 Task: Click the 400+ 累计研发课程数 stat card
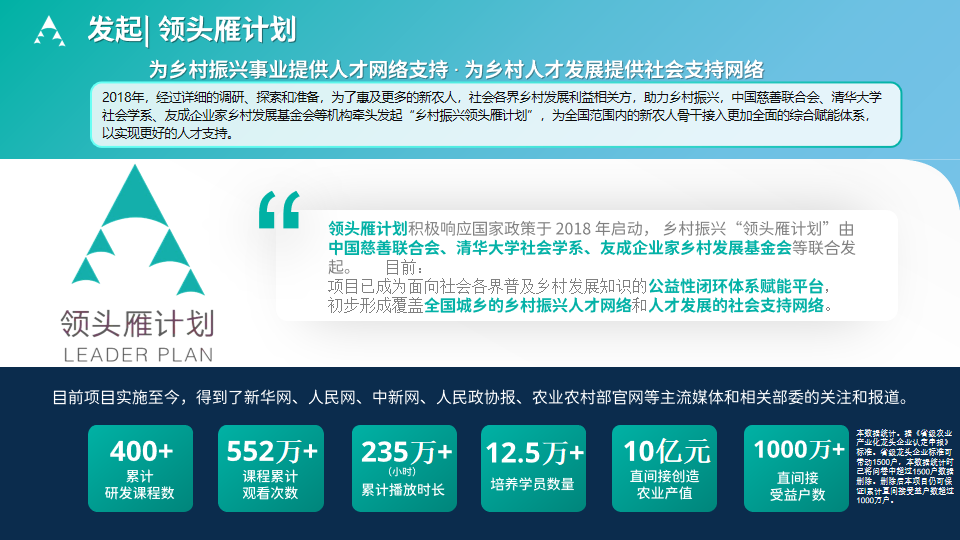coord(140,468)
